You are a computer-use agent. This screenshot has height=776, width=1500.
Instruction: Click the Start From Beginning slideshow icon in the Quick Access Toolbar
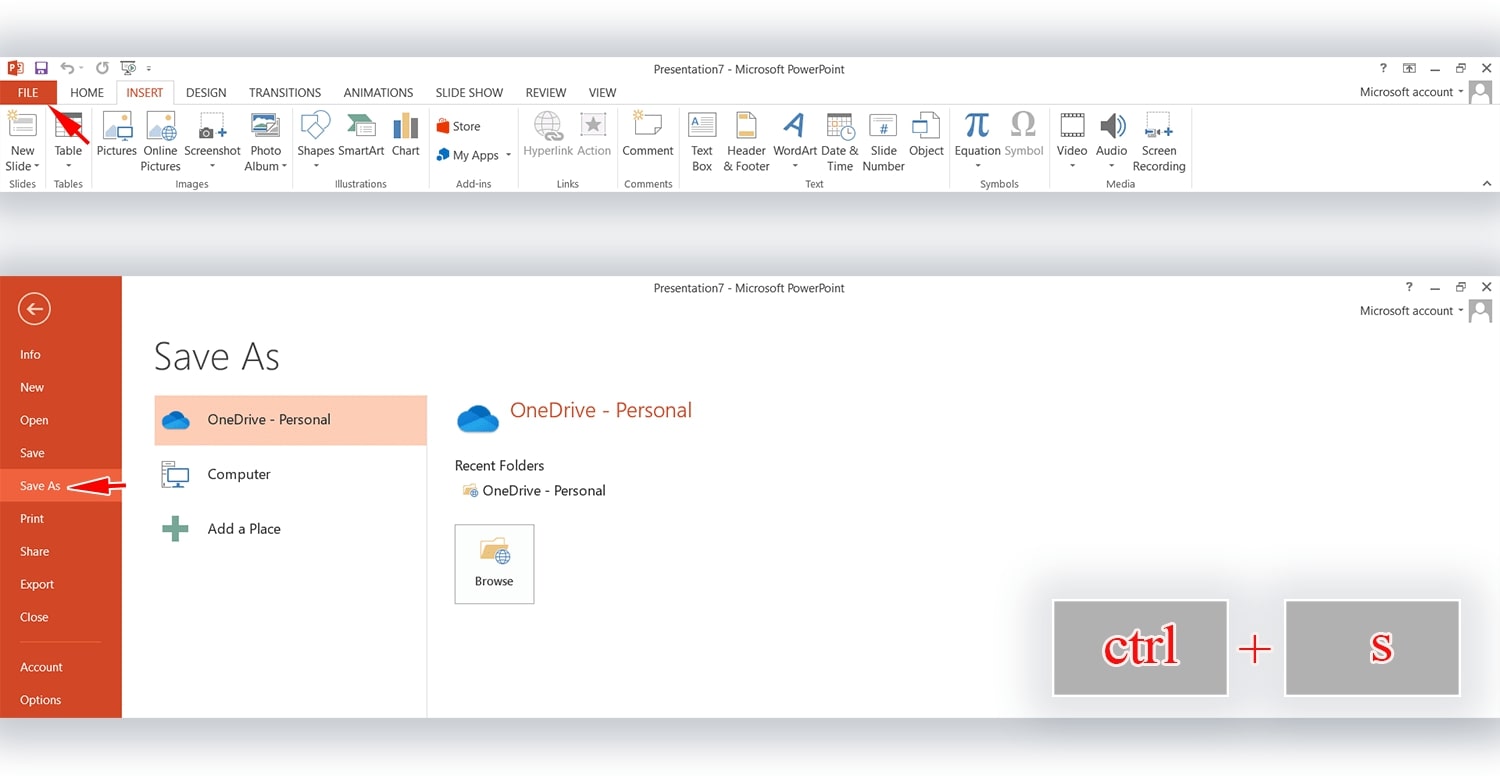tap(128, 68)
